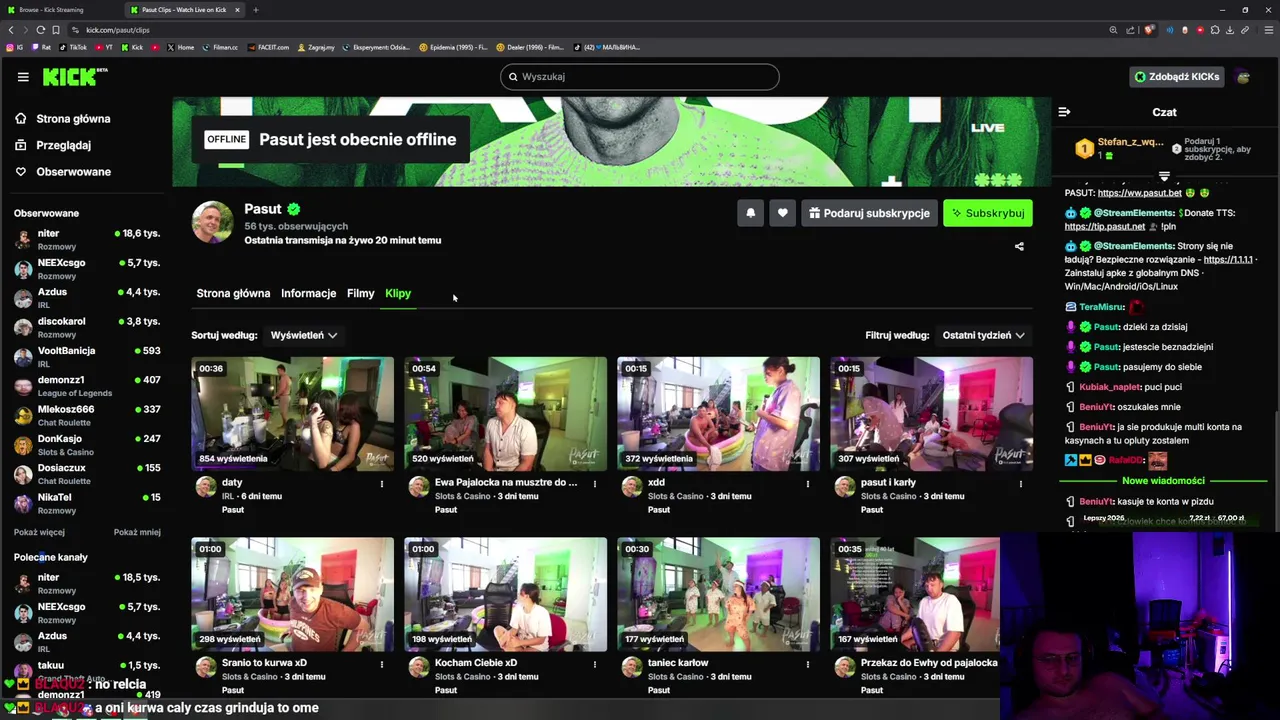The height and width of the screenshot is (720, 1280).
Task: Click the search magnifier icon
Action: (513, 77)
